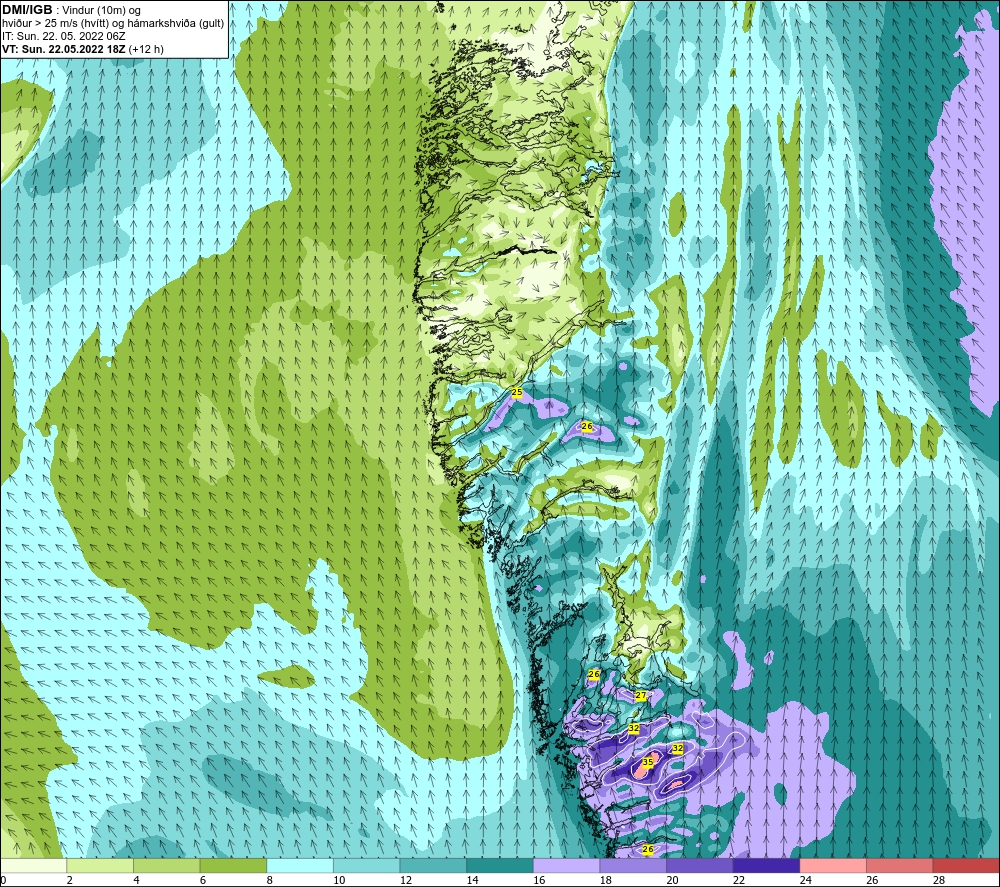Screen dimensions: 1000x887
Task: Select the 12–14 m/s teal swatch
Action: (433, 865)
